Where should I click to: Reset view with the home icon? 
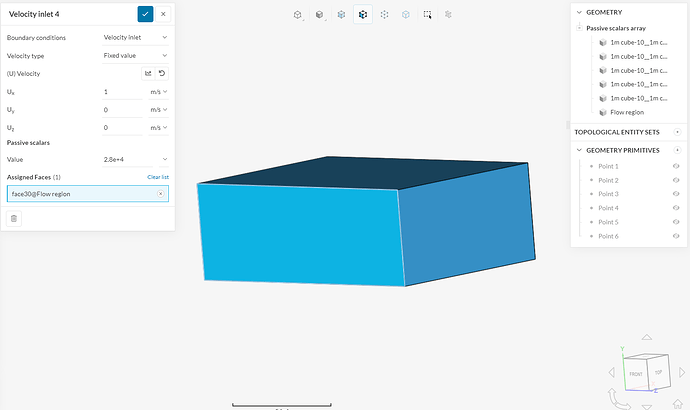(678, 403)
